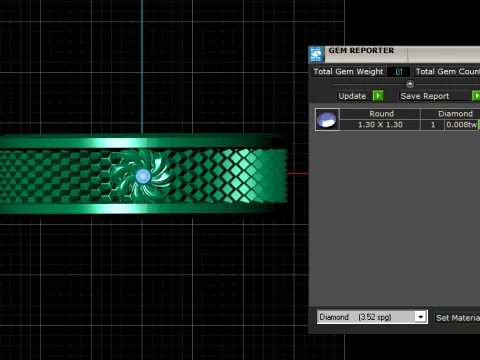This screenshot has height=360, width=480.
Task: Click the Diamond (3.52 spg) combo box
Action: point(372,317)
